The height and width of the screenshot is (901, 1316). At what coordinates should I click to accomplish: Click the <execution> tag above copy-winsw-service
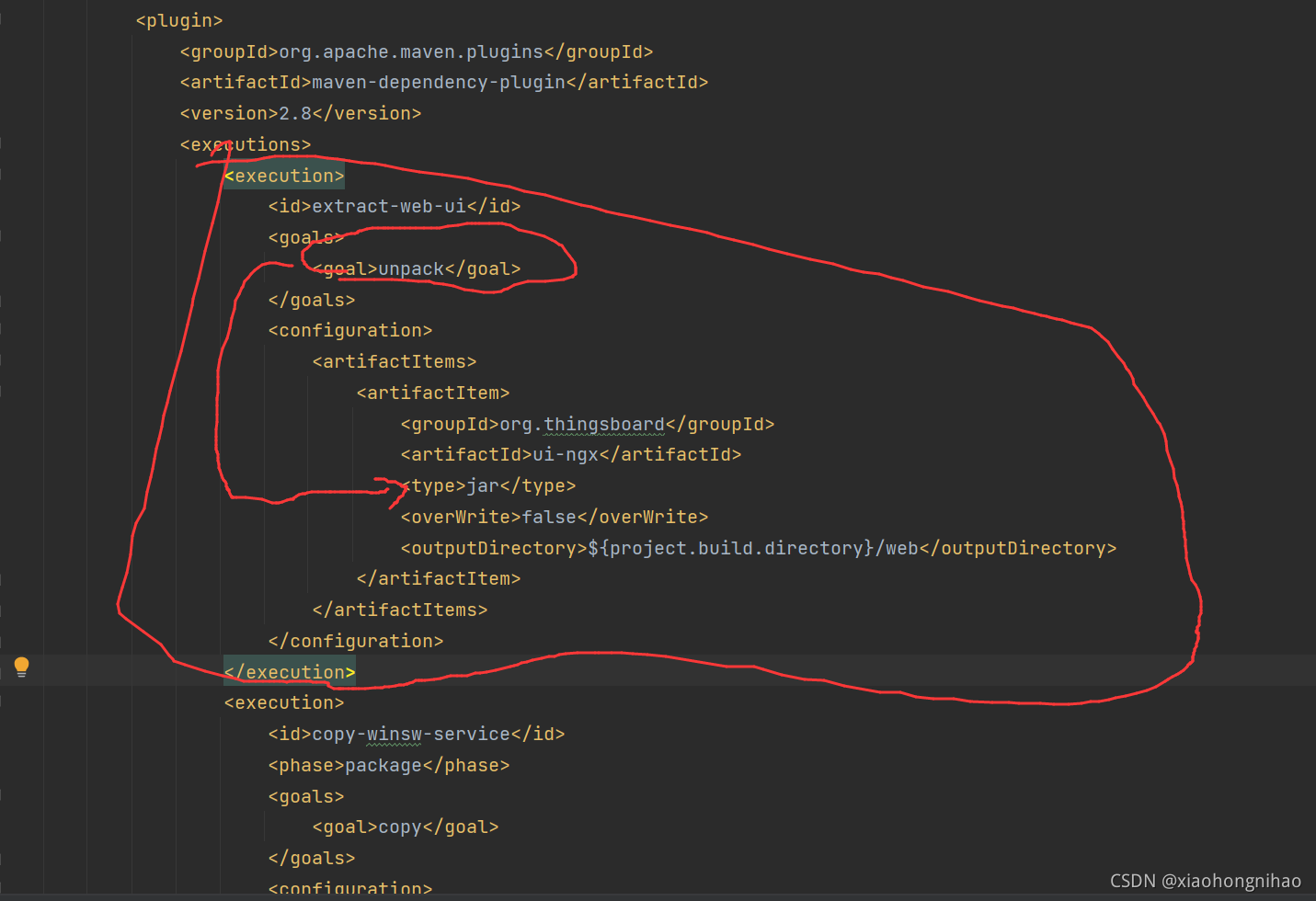tap(284, 702)
